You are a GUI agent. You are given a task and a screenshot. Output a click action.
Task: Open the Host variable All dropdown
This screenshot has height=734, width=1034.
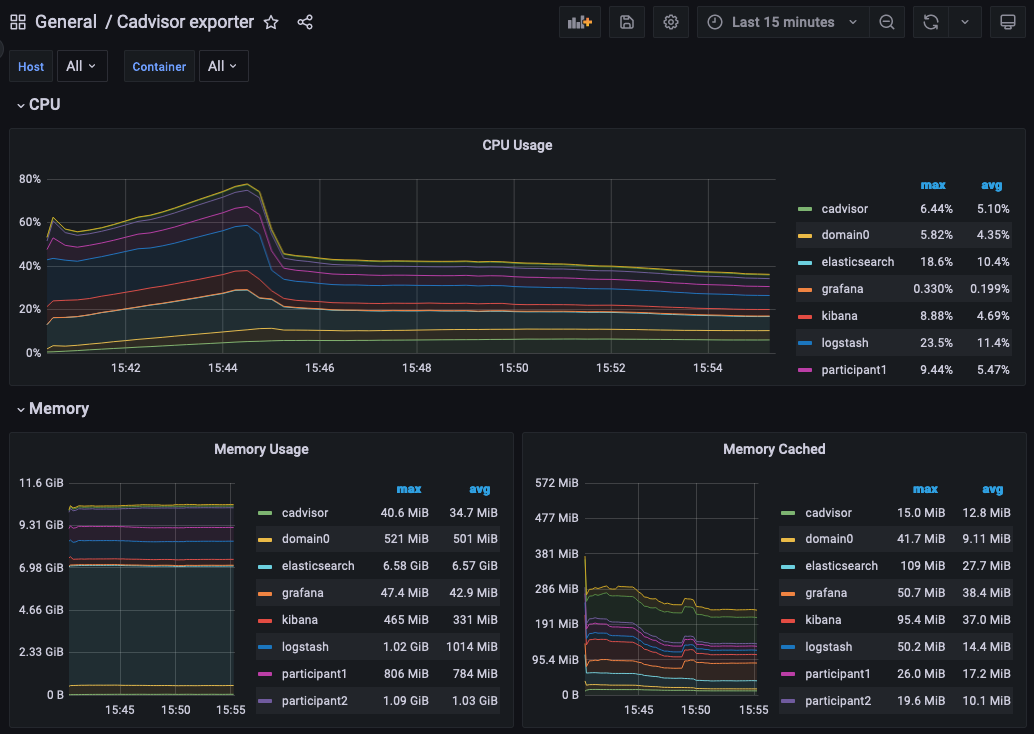[x=82, y=66]
